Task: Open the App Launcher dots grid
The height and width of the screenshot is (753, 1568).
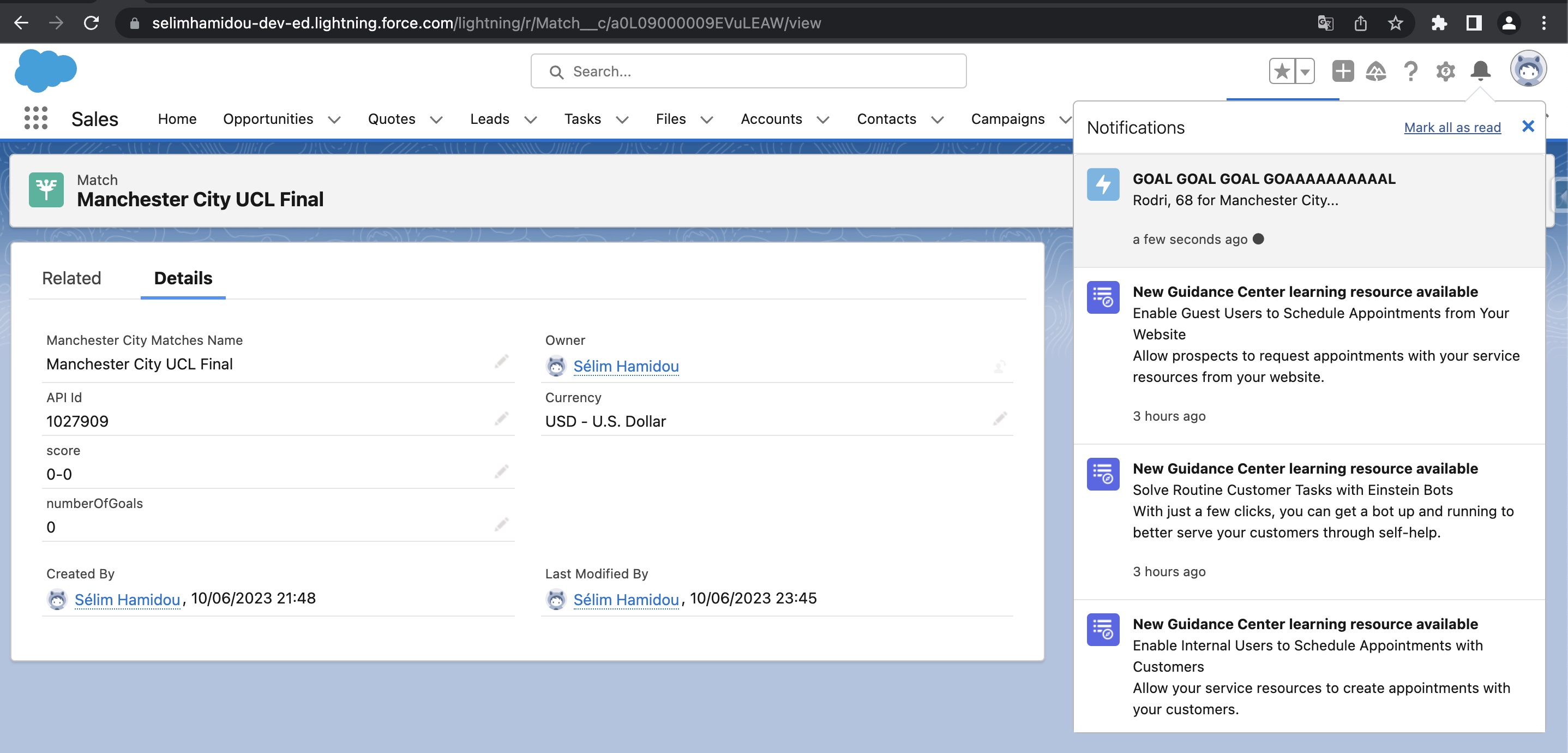Action: [36, 118]
